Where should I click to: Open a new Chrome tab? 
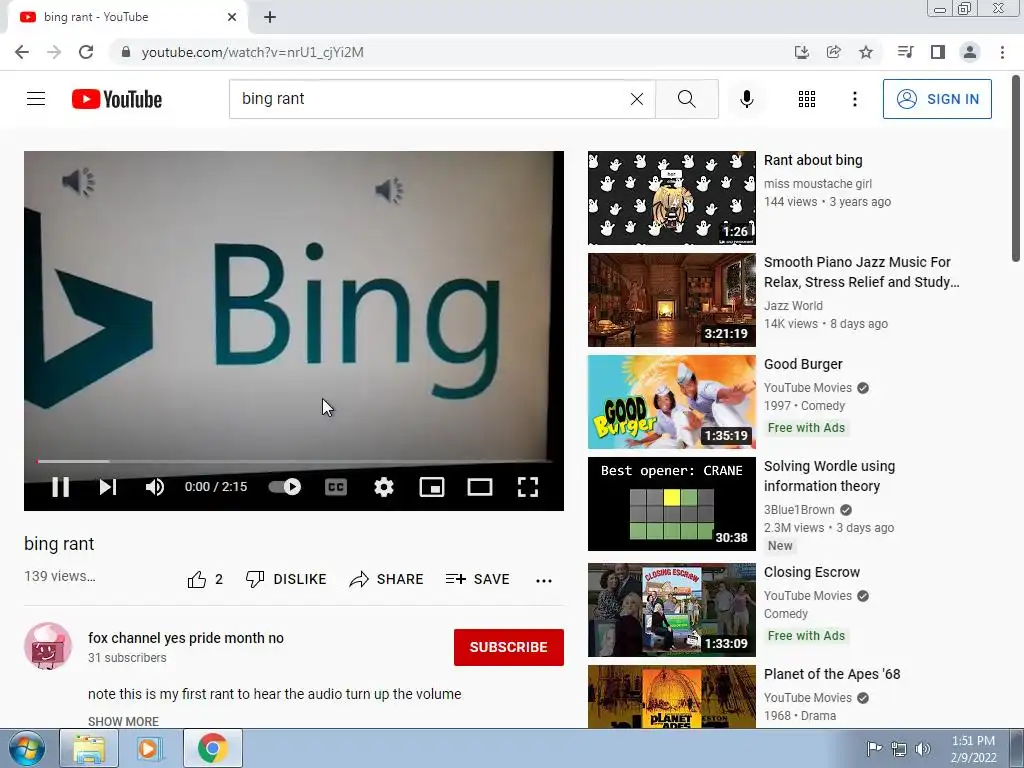[270, 17]
